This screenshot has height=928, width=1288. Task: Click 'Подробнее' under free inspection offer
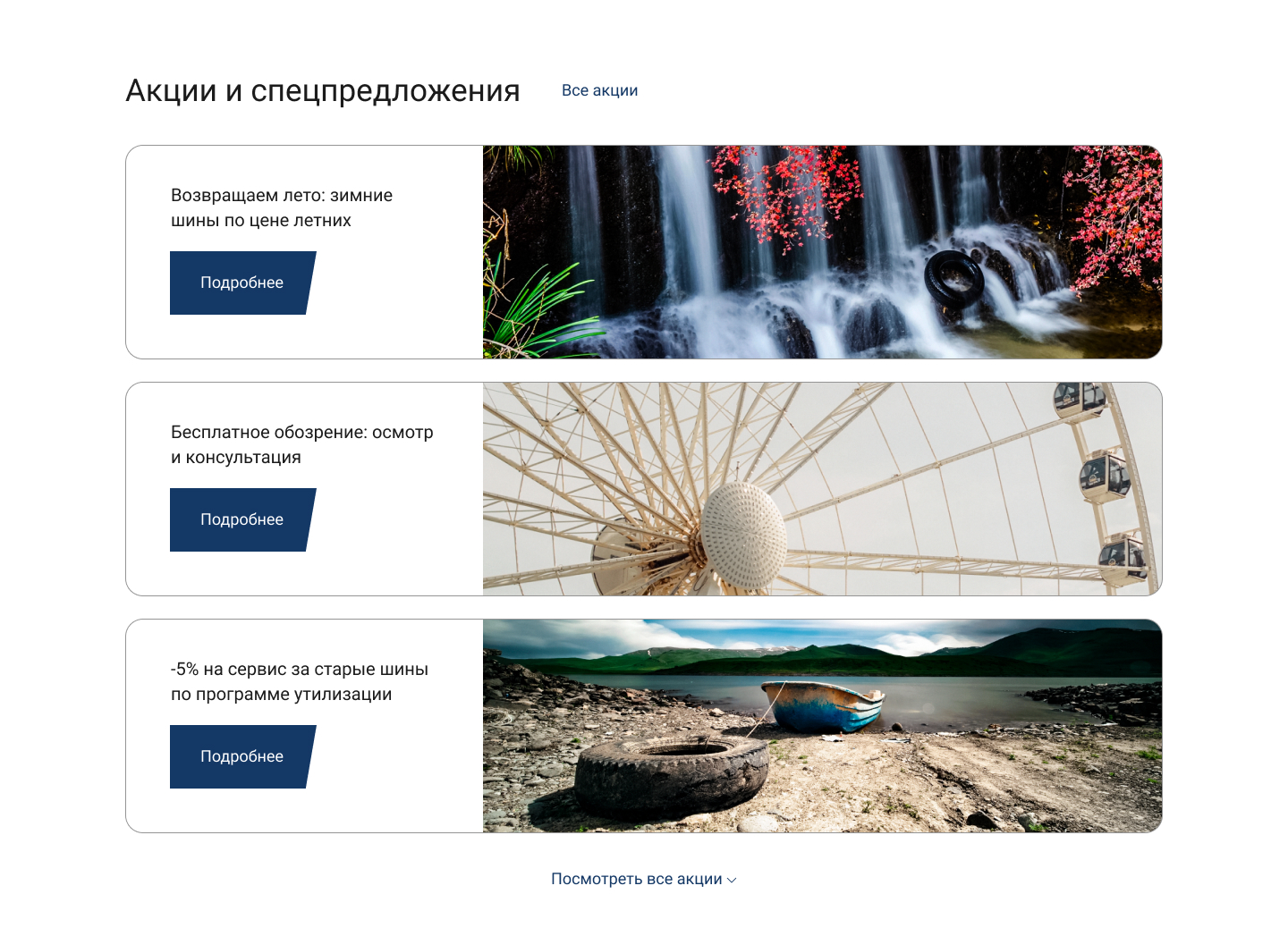(x=242, y=519)
